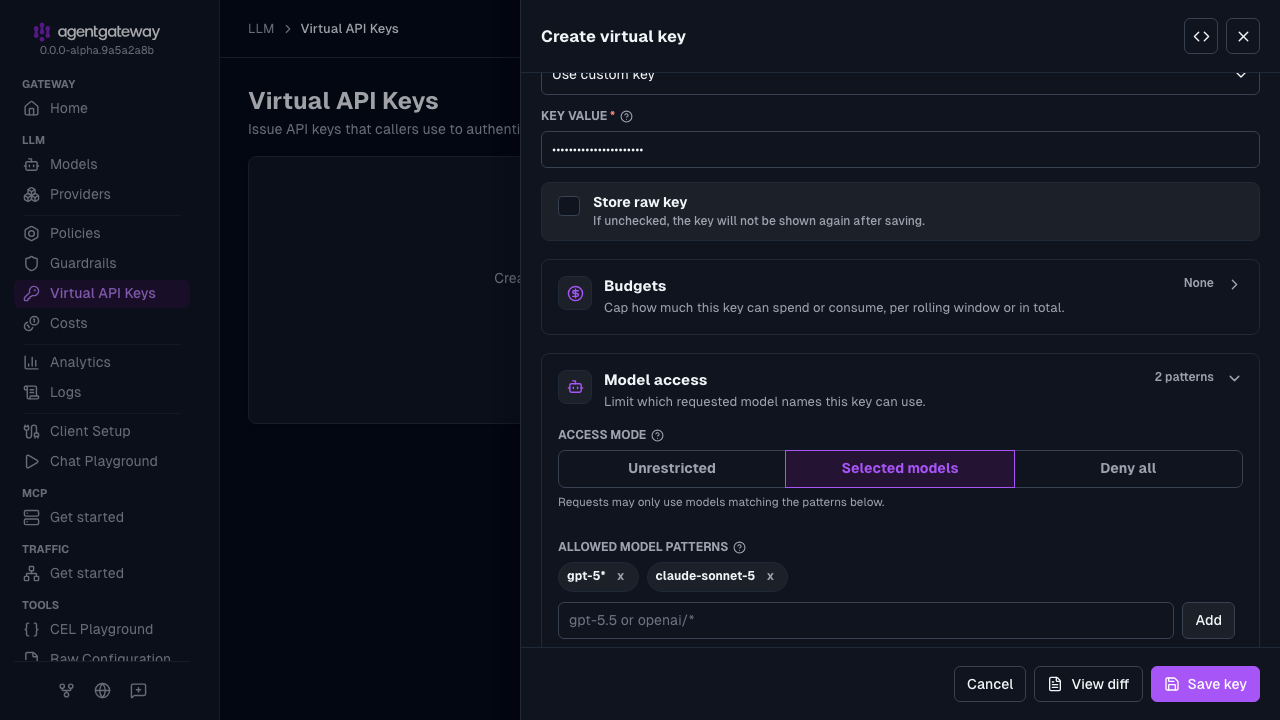Click the Models robot icon
The height and width of the screenshot is (720, 1280).
click(x=32, y=164)
